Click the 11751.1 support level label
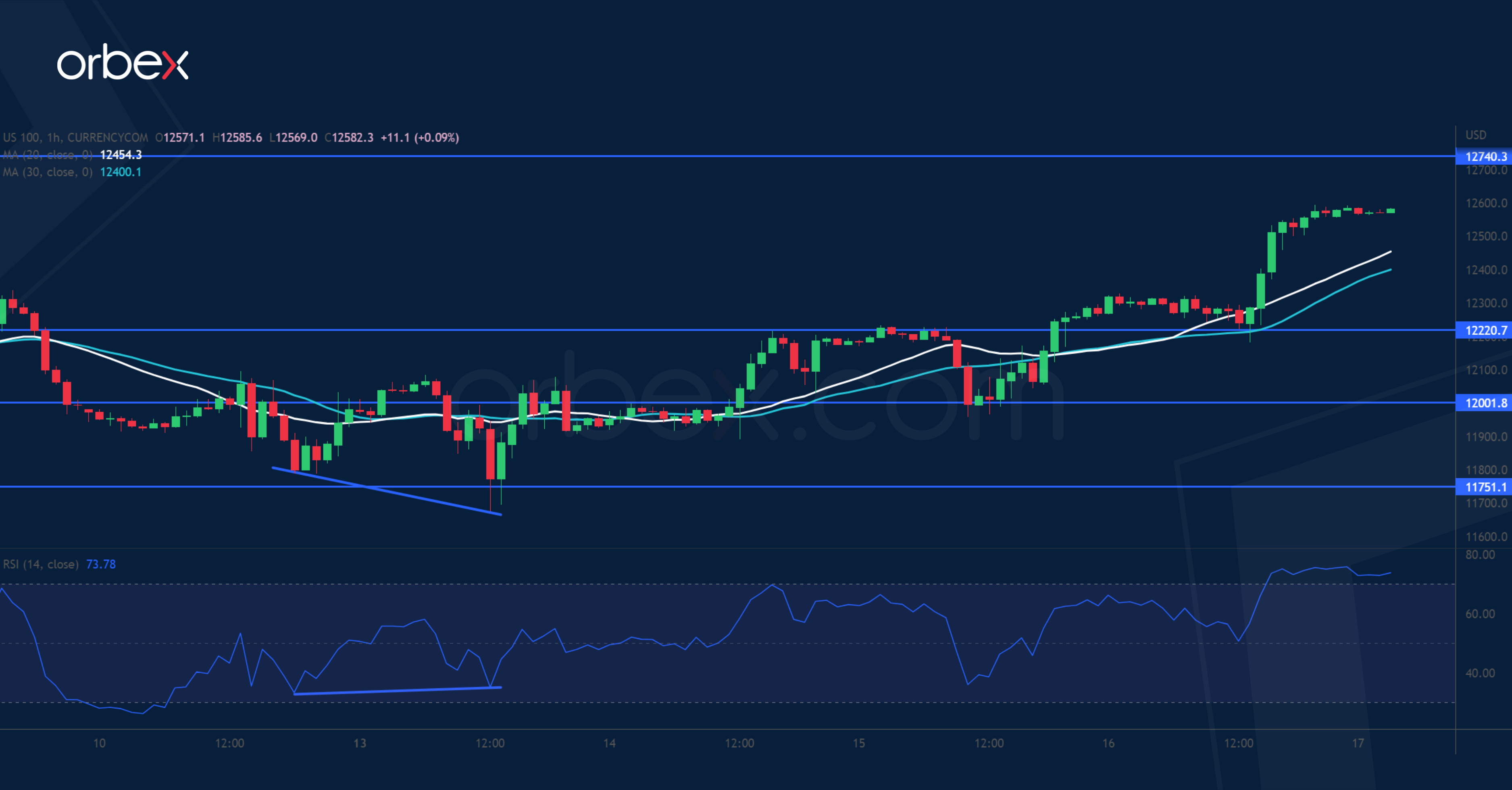 [x=1485, y=487]
